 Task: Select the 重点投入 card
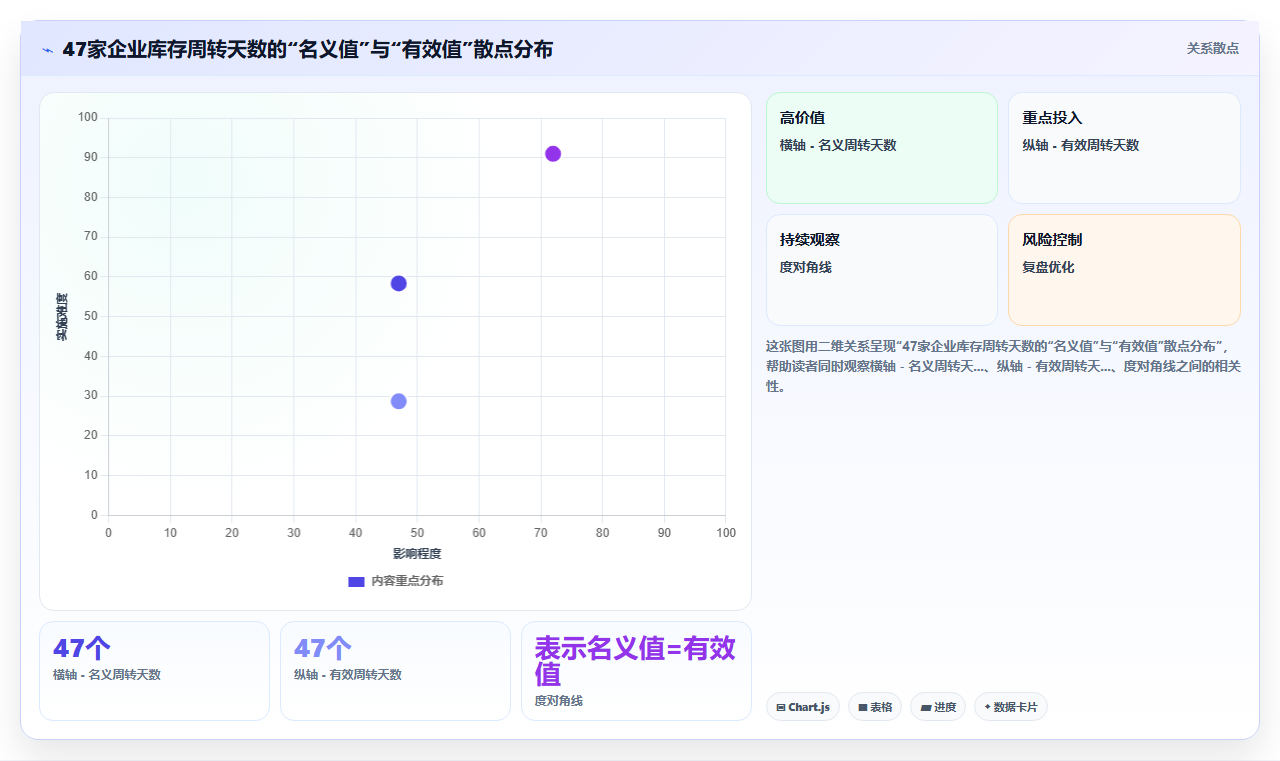pos(1124,148)
